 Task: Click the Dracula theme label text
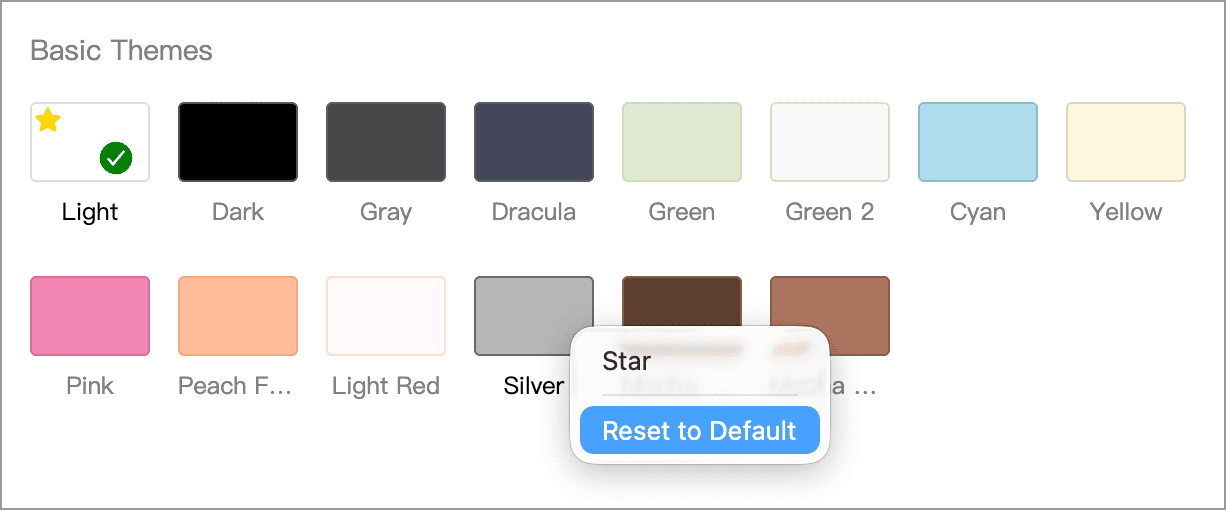point(534,212)
